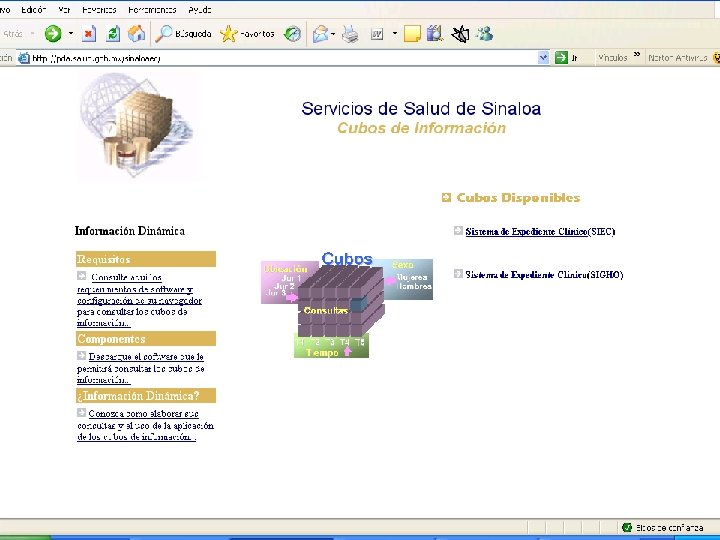Click the yellow note icon
The height and width of the screenshot is (540, 720).
pyautogui.click(x=412, y=34)
